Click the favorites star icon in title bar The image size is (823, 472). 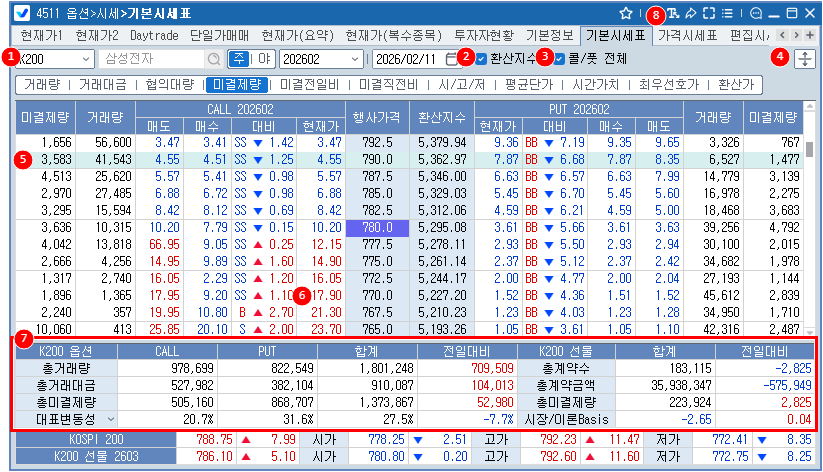point(625,13)
